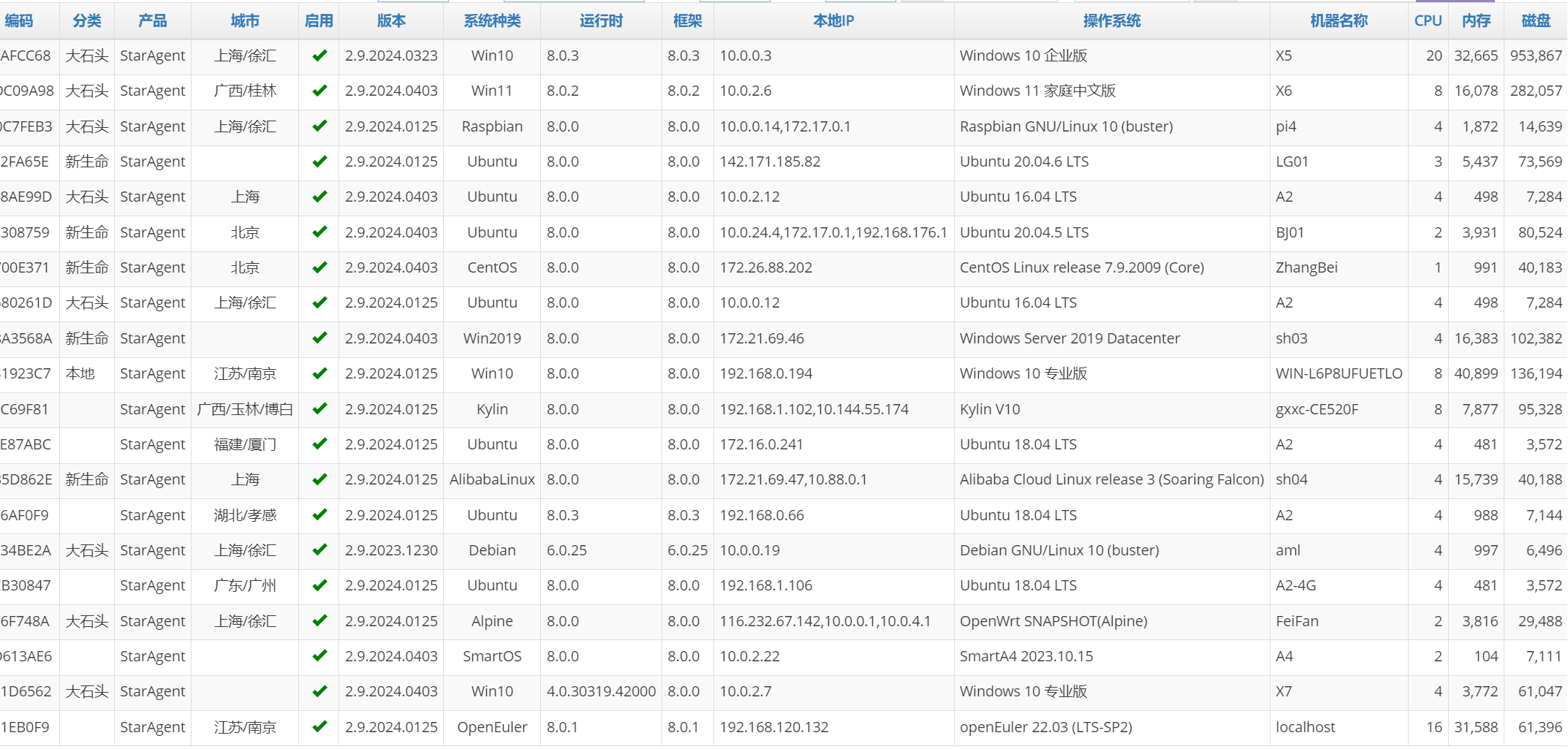Toggle enabled checkmark in gxxc-CE520F row
Viewport: 1568px width, 749px height.
(319, 409)
